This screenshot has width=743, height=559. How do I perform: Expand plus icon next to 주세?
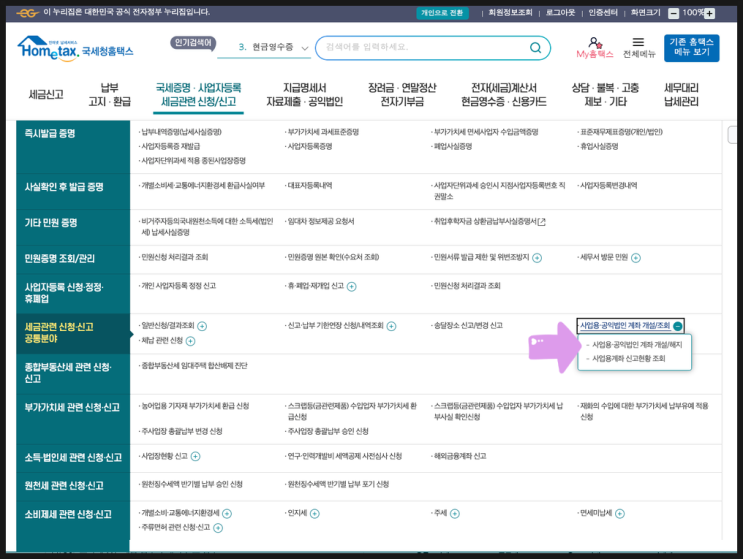[x=455, y=514]
